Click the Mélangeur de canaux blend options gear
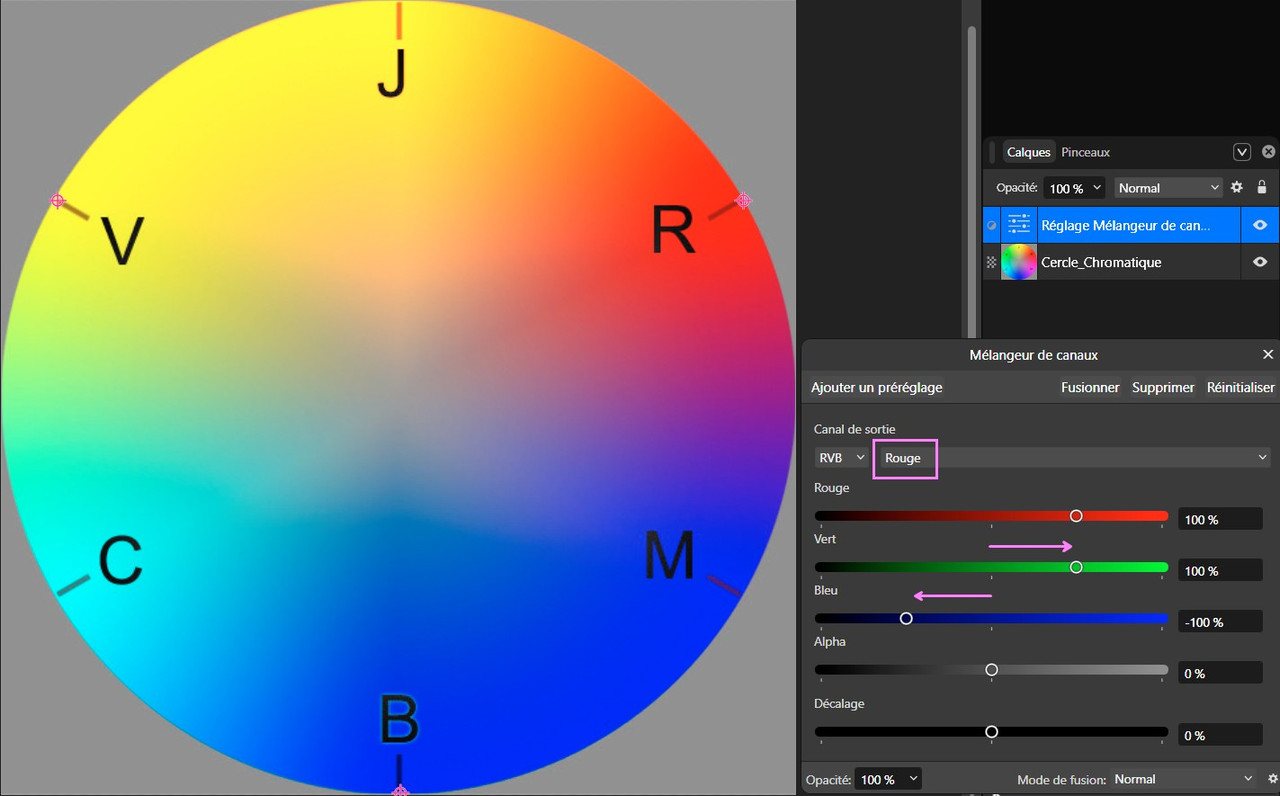The image size is (1280, 796). 1273,779
